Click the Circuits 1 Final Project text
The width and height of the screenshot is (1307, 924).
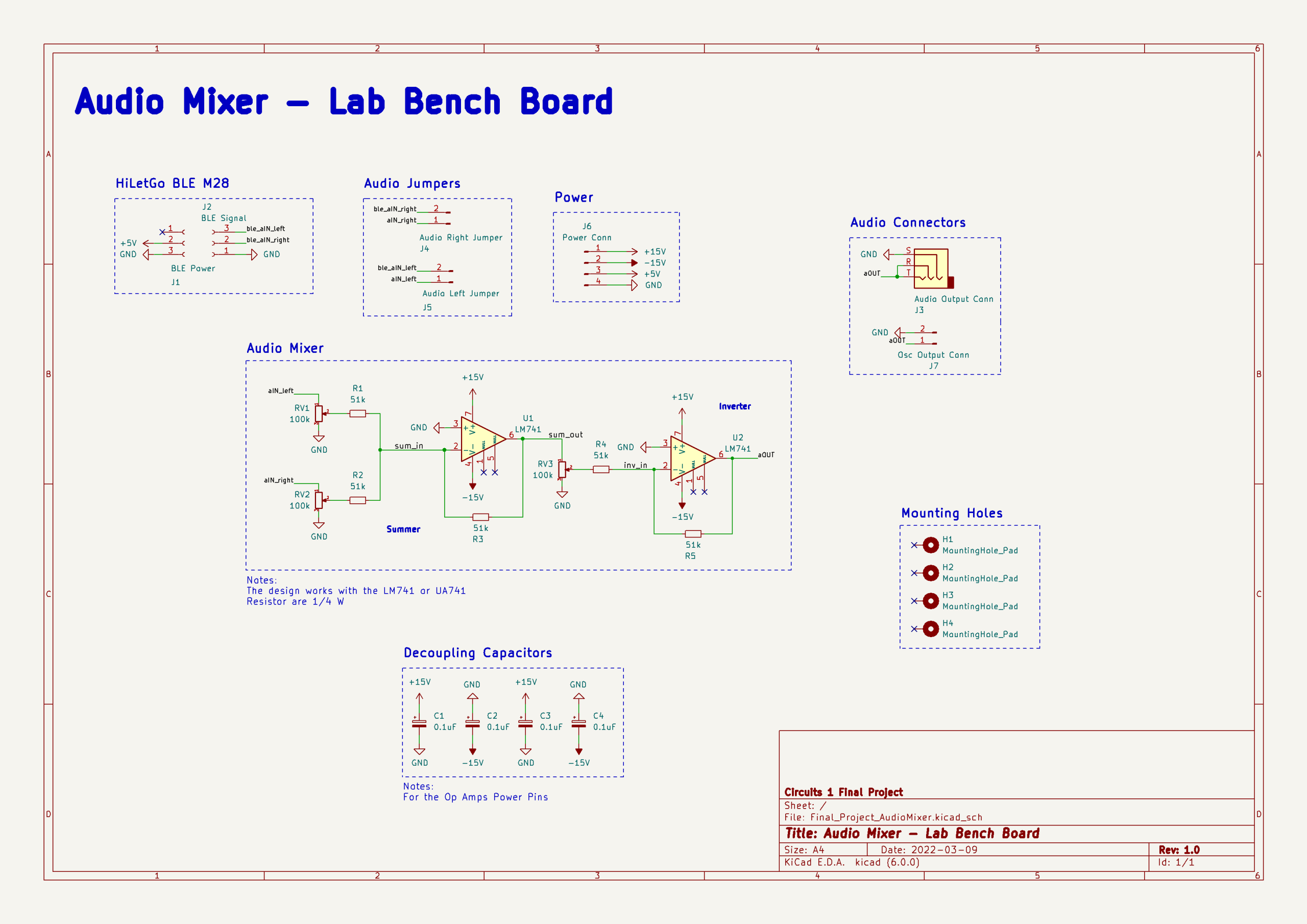(x=843, y=792)
